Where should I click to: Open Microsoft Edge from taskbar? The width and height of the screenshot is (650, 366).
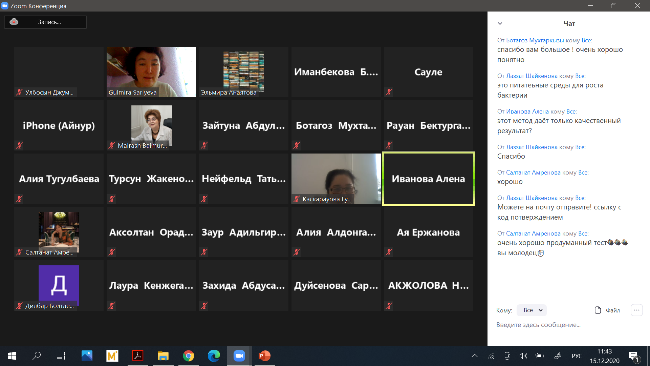(x=214, y=356)
